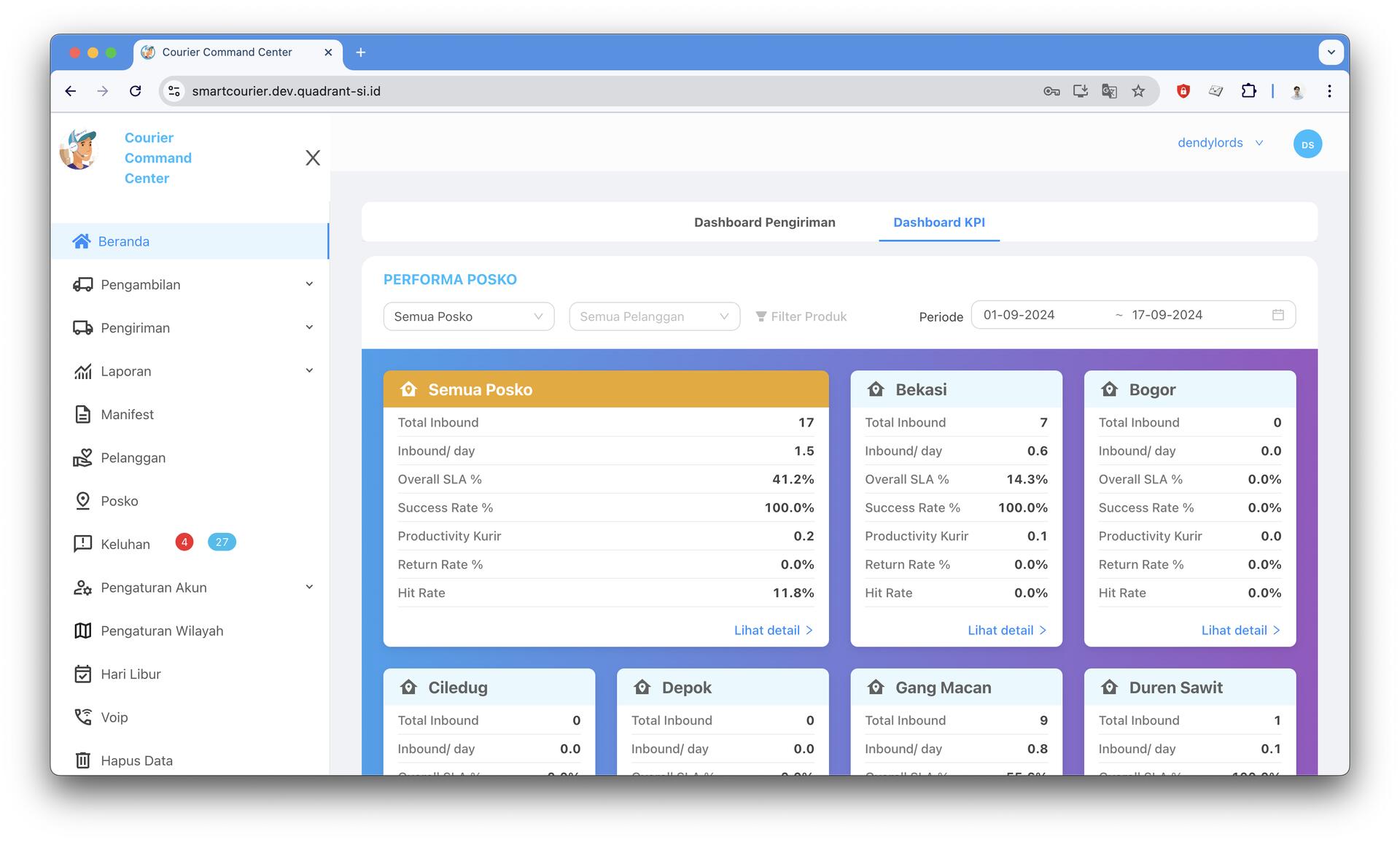
Task: Open Keluhan complaint message icon
Action: pos(82,544)
